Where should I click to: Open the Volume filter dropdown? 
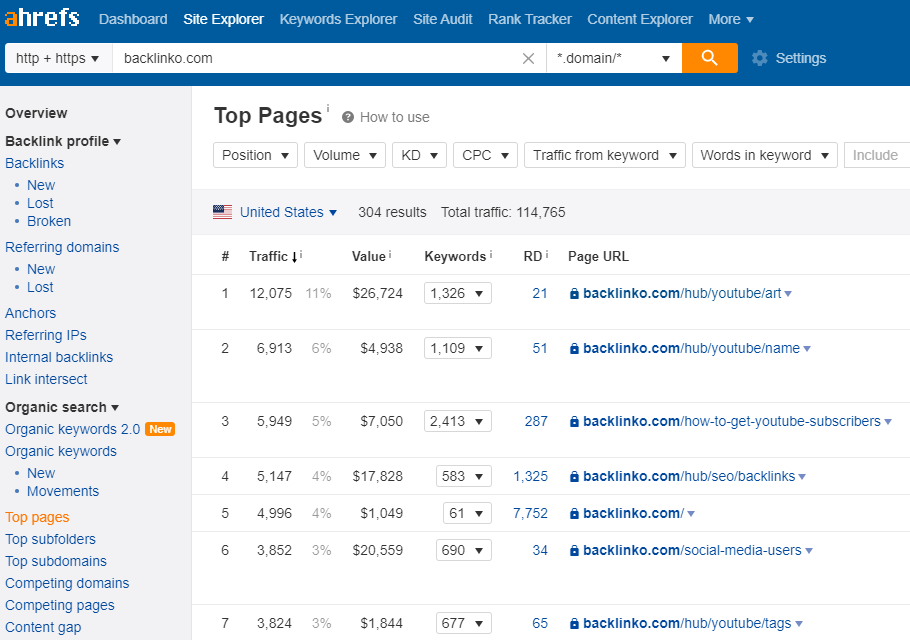coord(345,155)
